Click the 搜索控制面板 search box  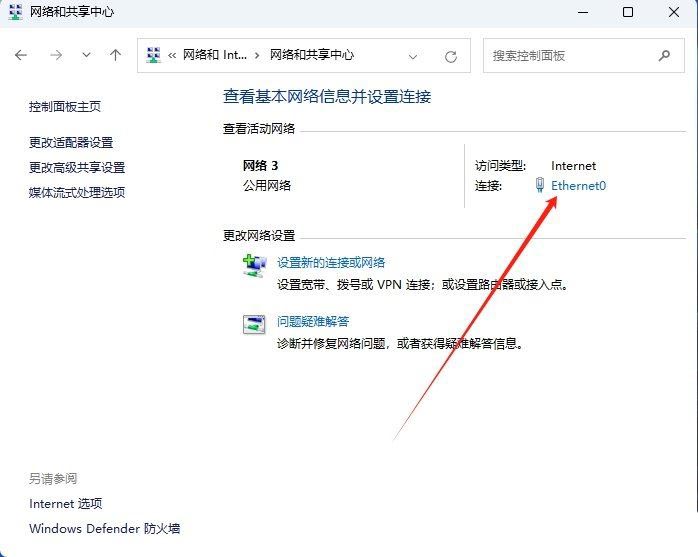click(x=570, y=56)
